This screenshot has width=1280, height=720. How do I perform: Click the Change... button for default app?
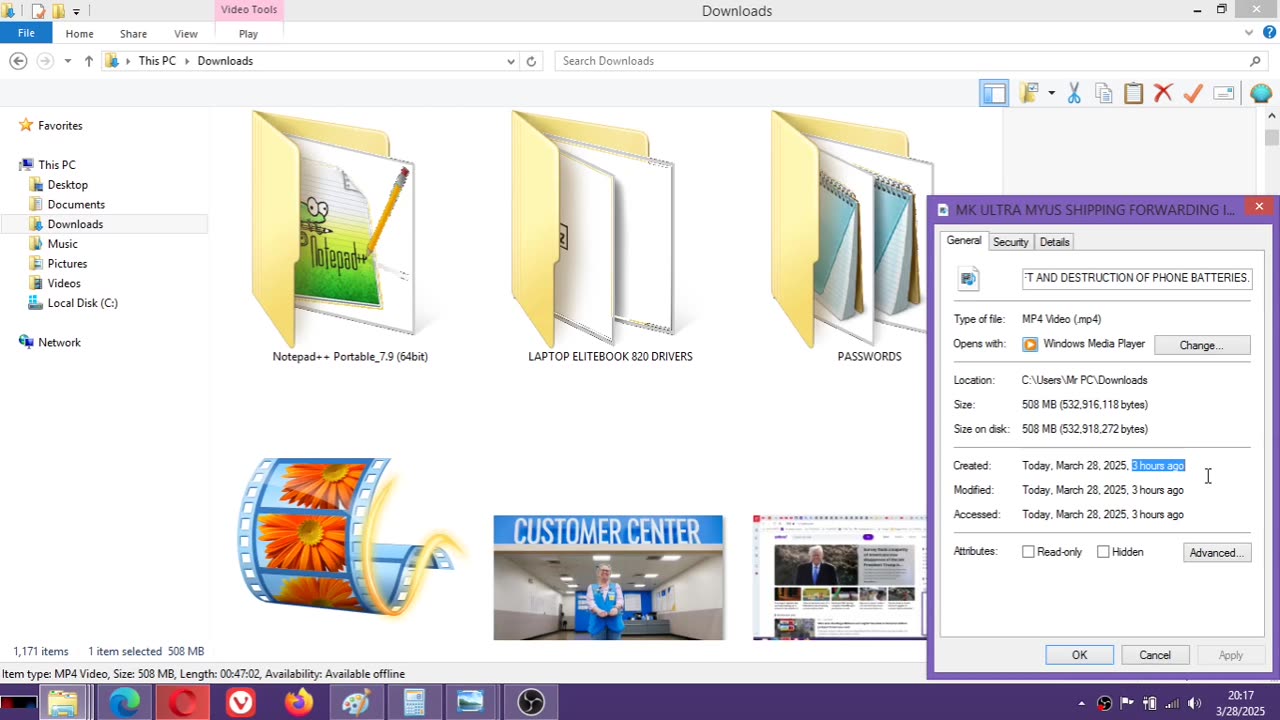pos(1202,345)
